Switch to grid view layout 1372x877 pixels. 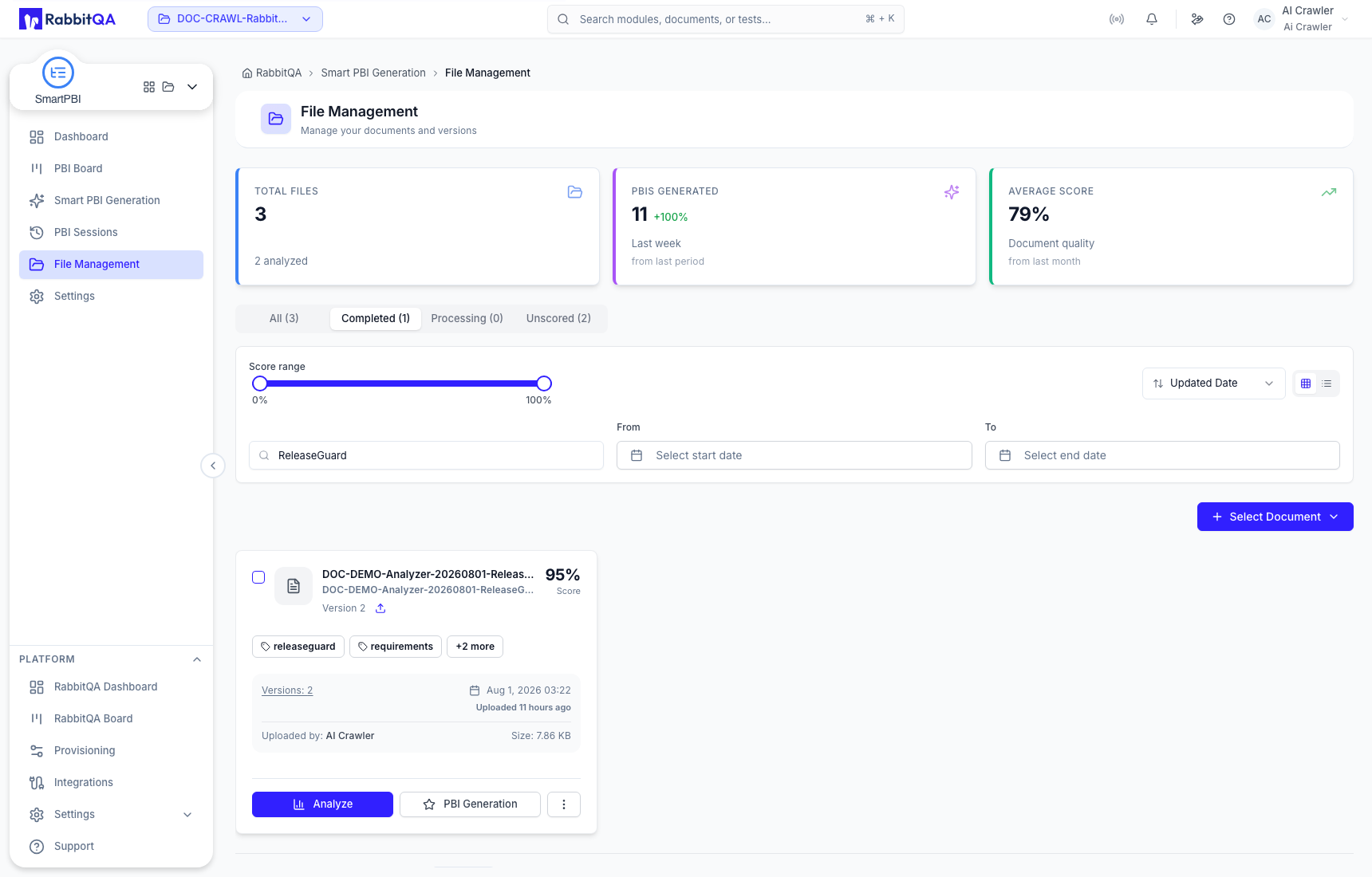(1306, 383)
